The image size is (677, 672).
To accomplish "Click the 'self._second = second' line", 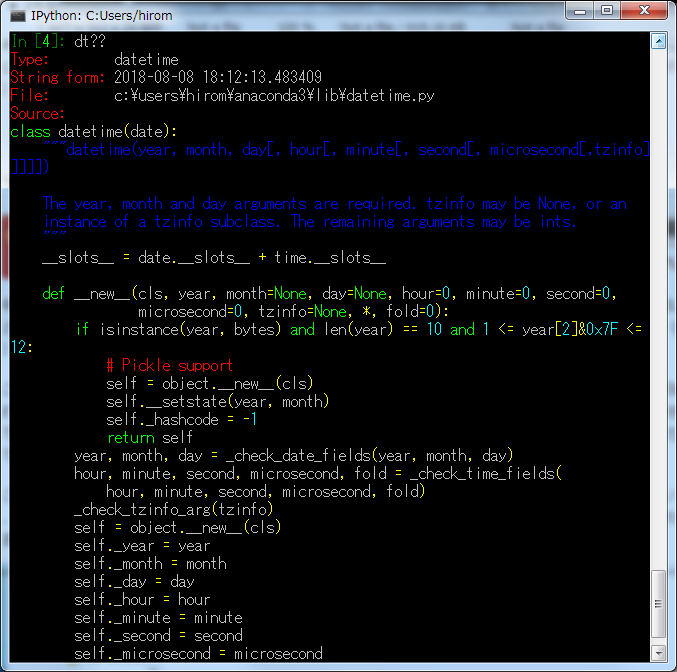I will 158,636.
